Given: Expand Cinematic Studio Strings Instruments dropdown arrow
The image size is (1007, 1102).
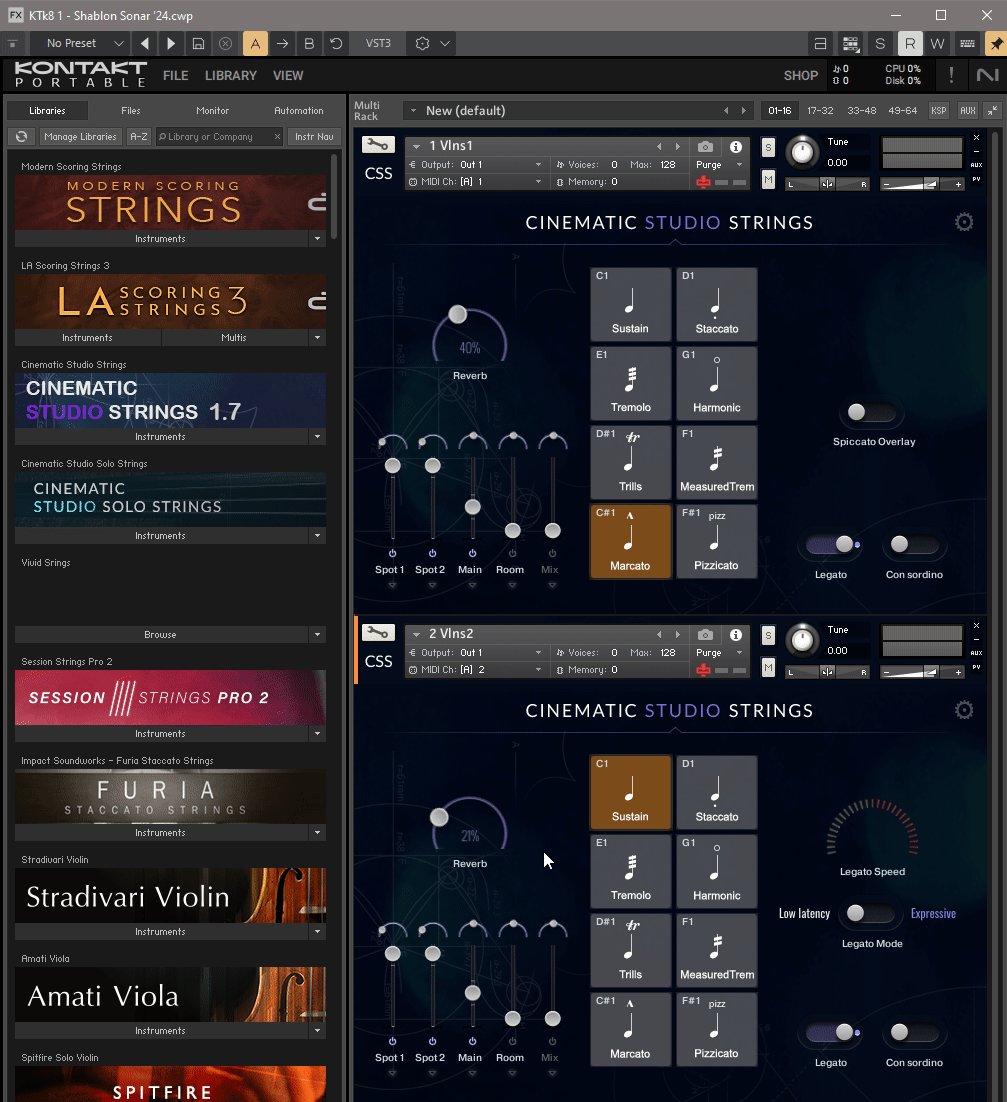Looking at the screenshot, I should coord(318,437).
